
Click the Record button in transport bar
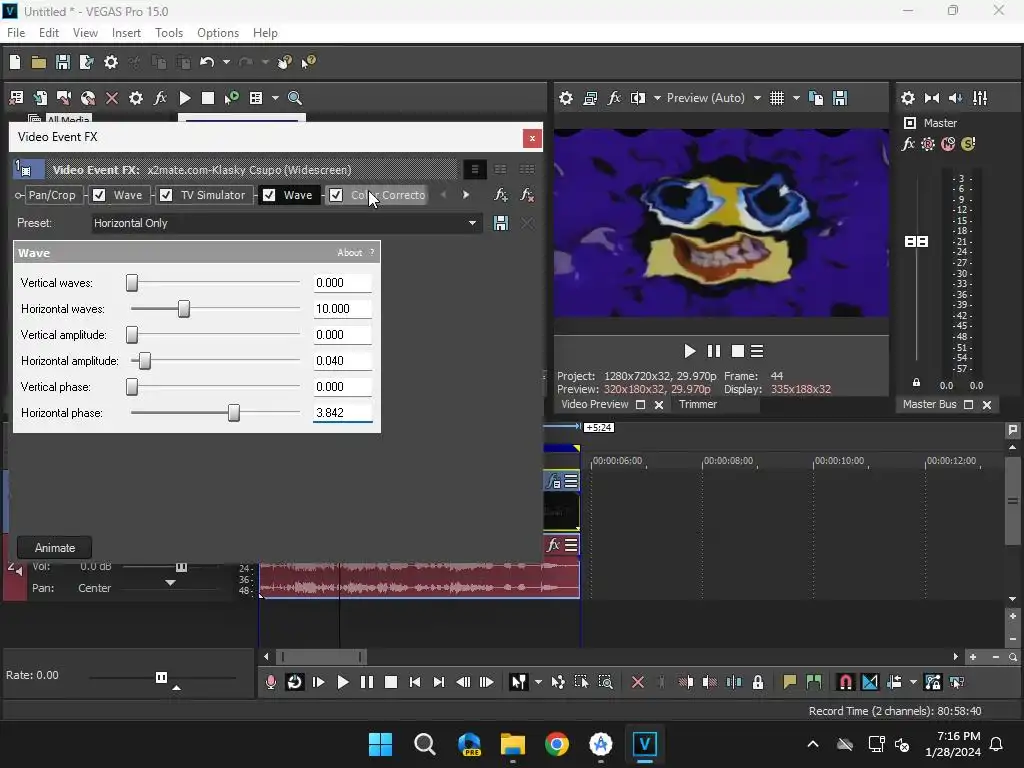(x=270, y=682)
